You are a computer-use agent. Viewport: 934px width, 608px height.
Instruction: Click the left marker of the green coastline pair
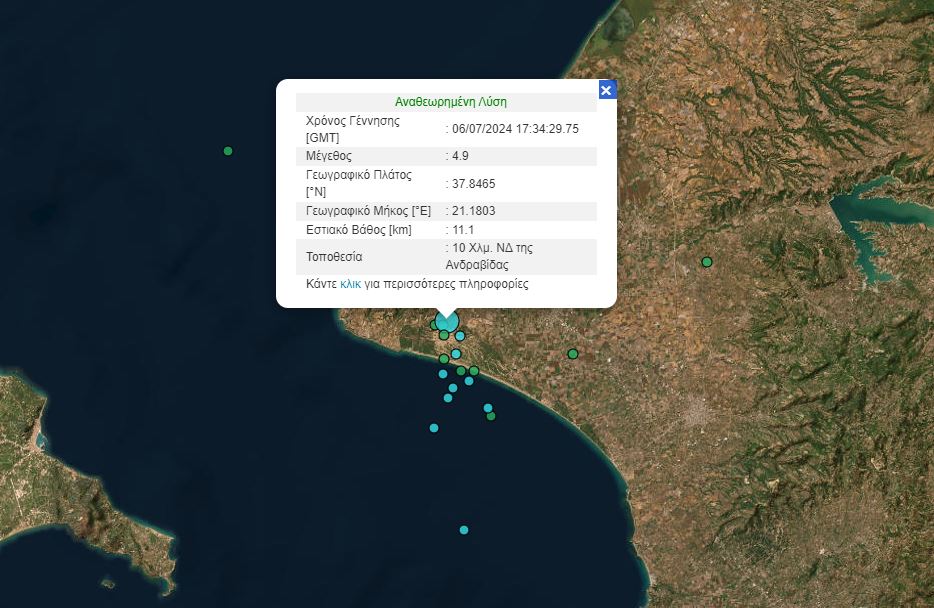461,371
